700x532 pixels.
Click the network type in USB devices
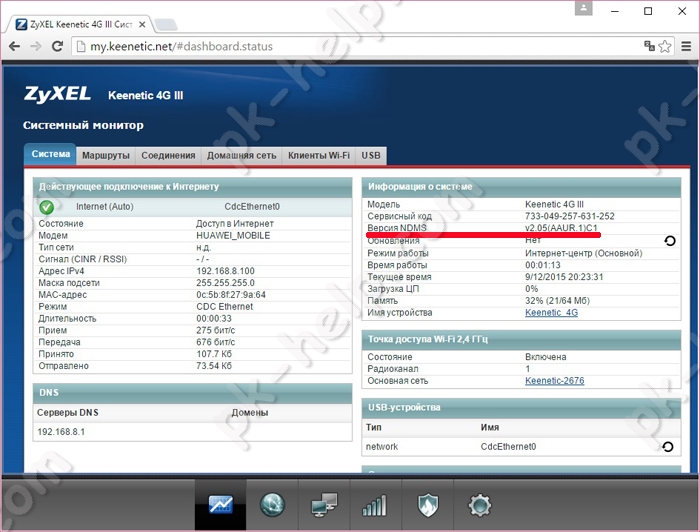pyautogui.click(x=382, y=447)
